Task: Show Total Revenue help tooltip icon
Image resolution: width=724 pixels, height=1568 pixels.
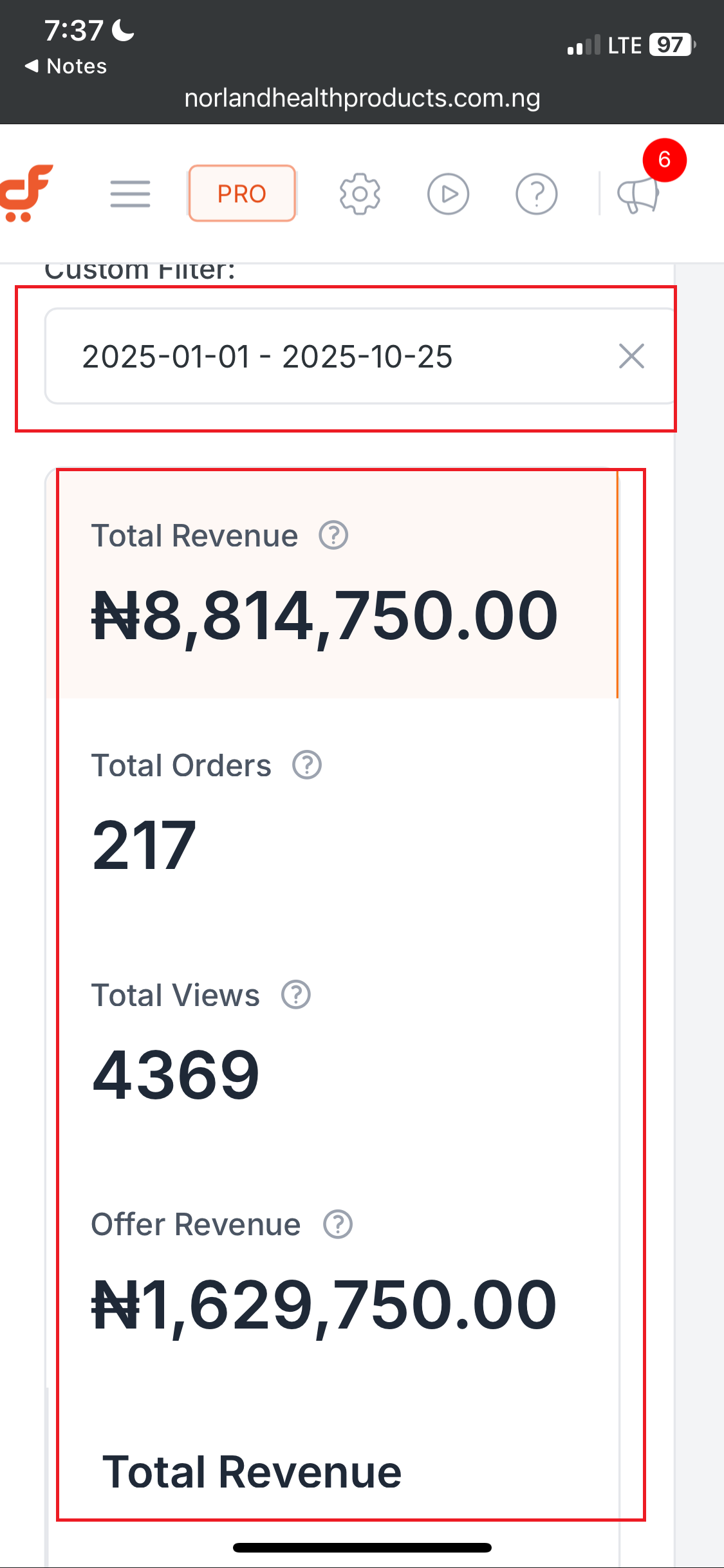Action: tap(333, 536)
